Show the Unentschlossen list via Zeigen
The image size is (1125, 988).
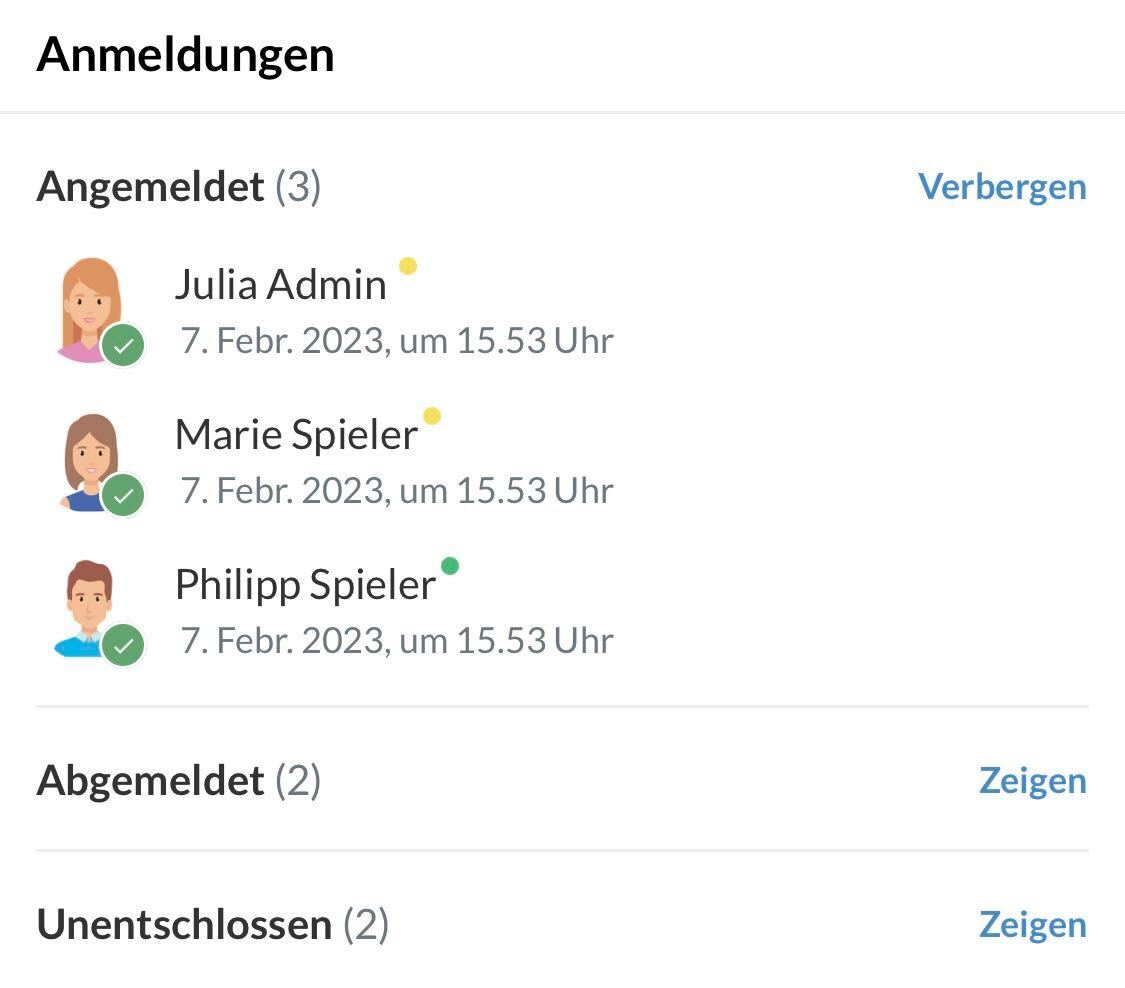click(x=1033, y=924)
